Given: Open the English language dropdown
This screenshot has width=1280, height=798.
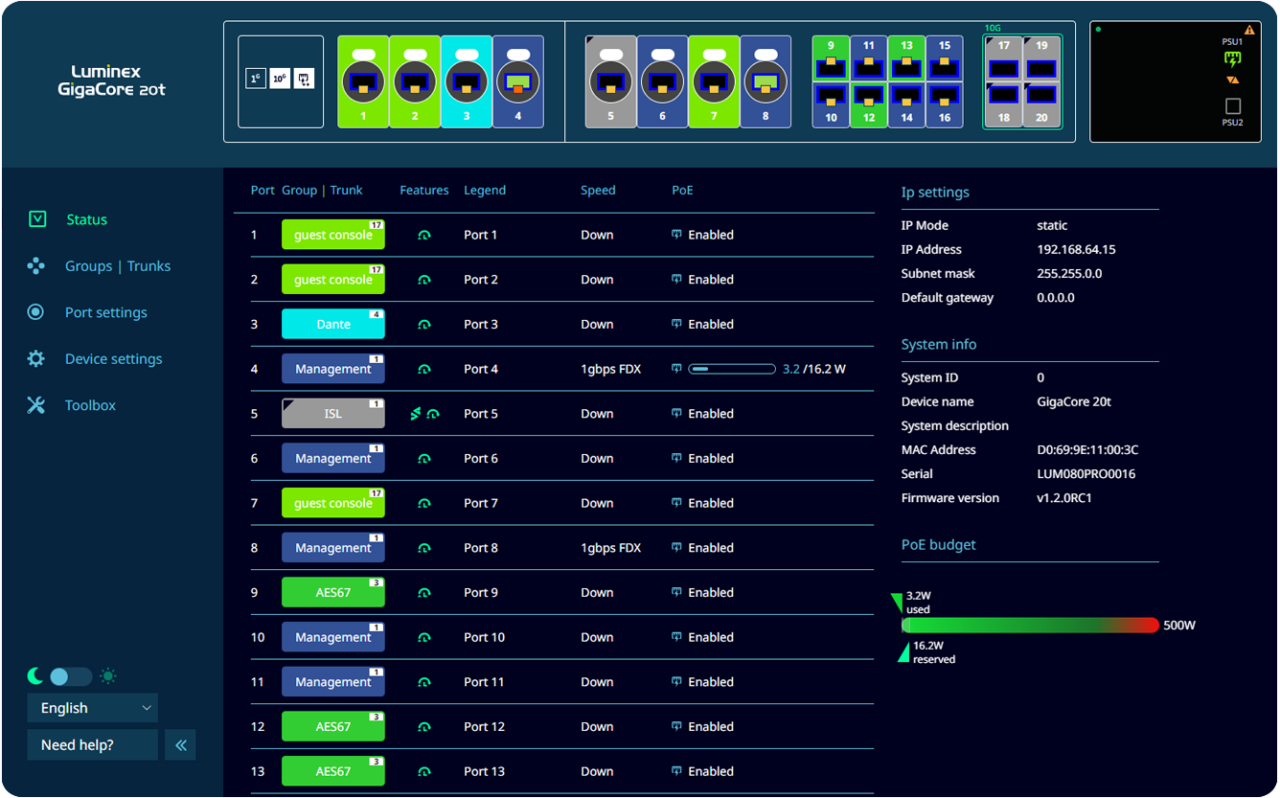Looking at the screenshot, I should pos(93,708).
